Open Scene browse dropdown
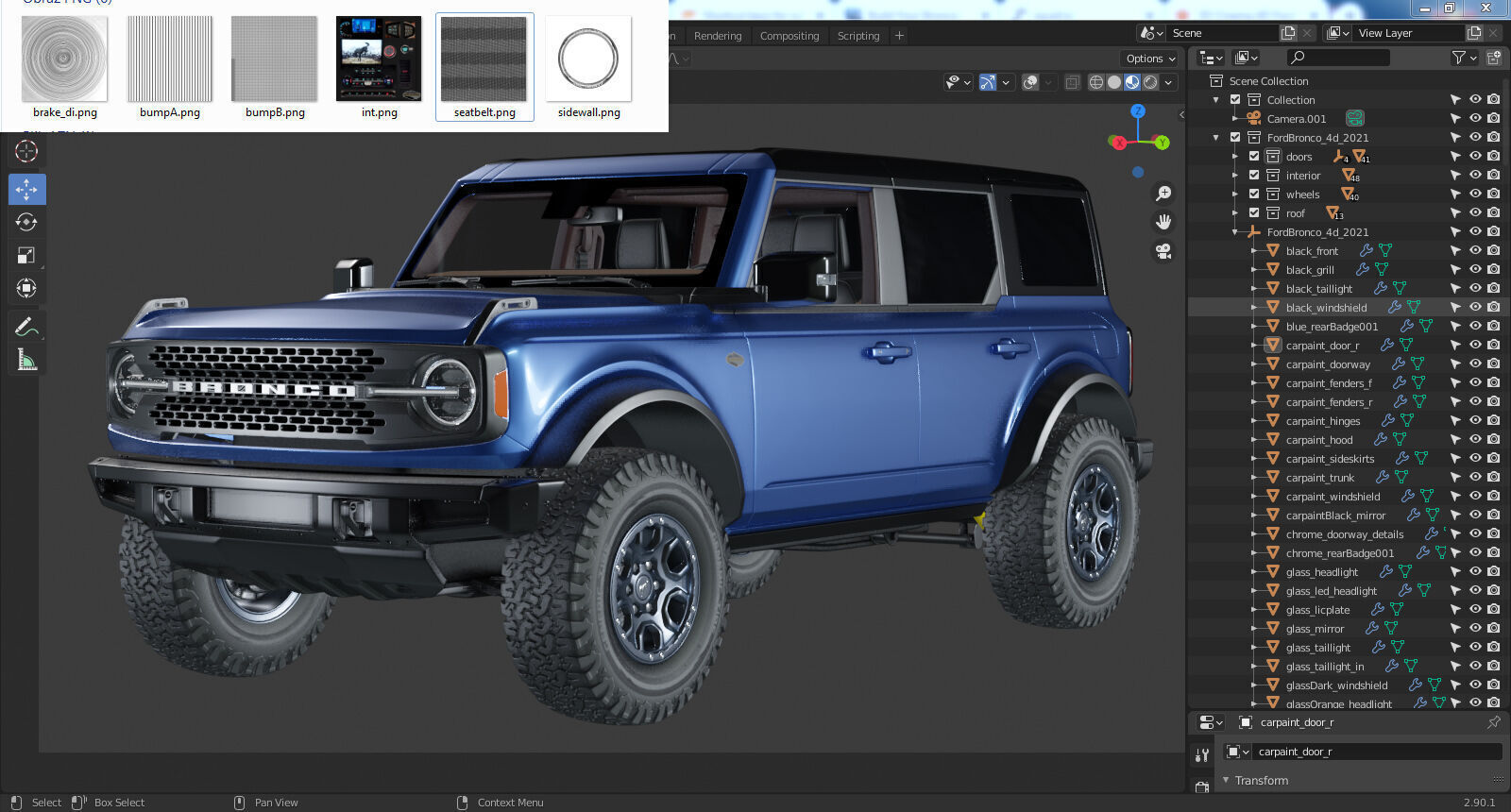 pos(1152,33)
